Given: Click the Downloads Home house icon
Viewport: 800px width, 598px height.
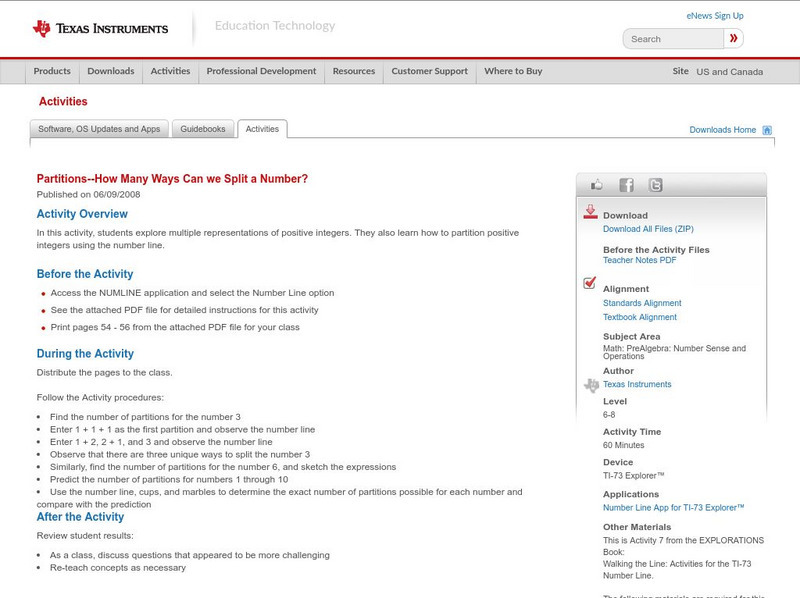Looking at the screenshot, I should pos(767,130).
